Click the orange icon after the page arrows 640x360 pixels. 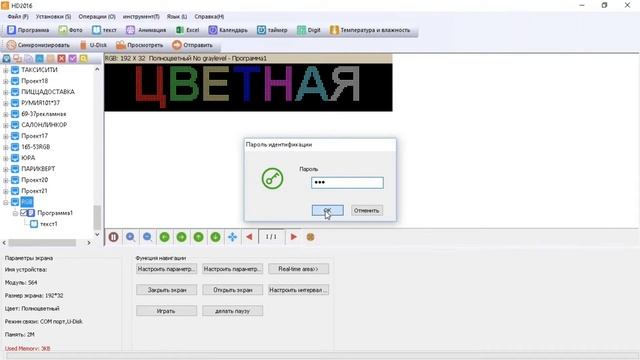click(x=310, y=237)
